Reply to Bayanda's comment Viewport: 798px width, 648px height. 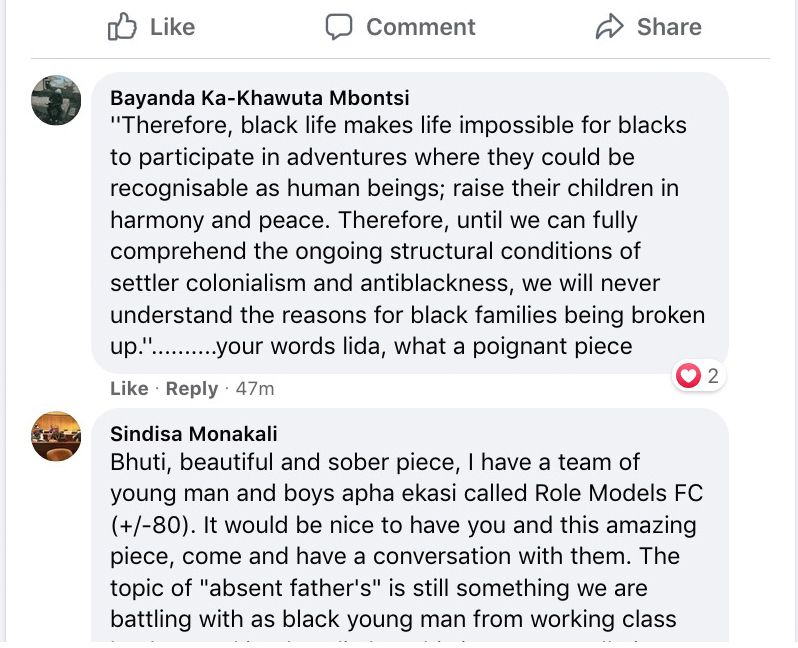(x=191, y=388)
